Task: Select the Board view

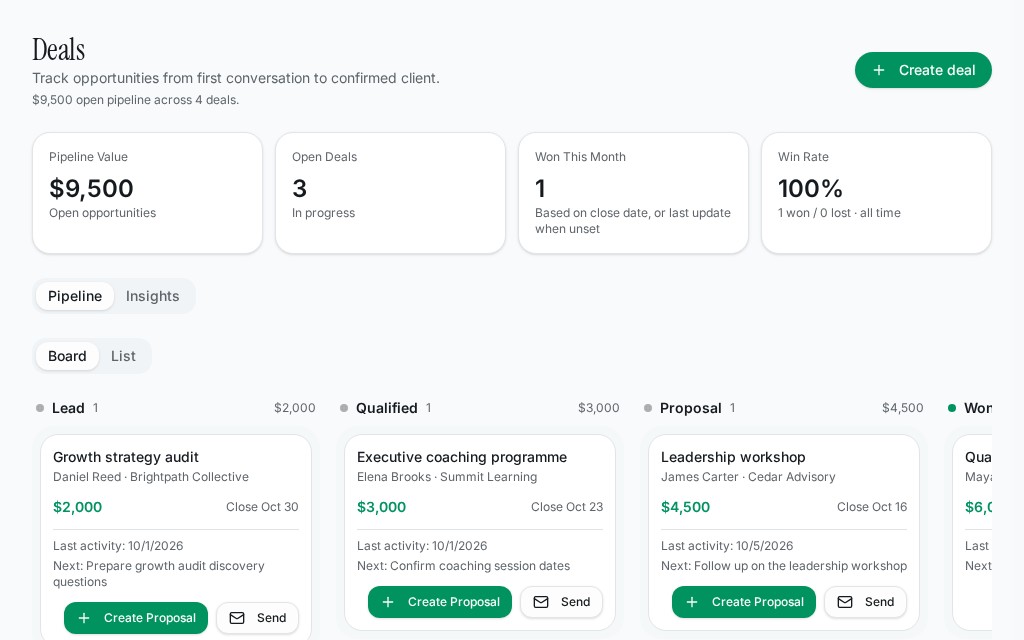Action: tap(67, 356)
